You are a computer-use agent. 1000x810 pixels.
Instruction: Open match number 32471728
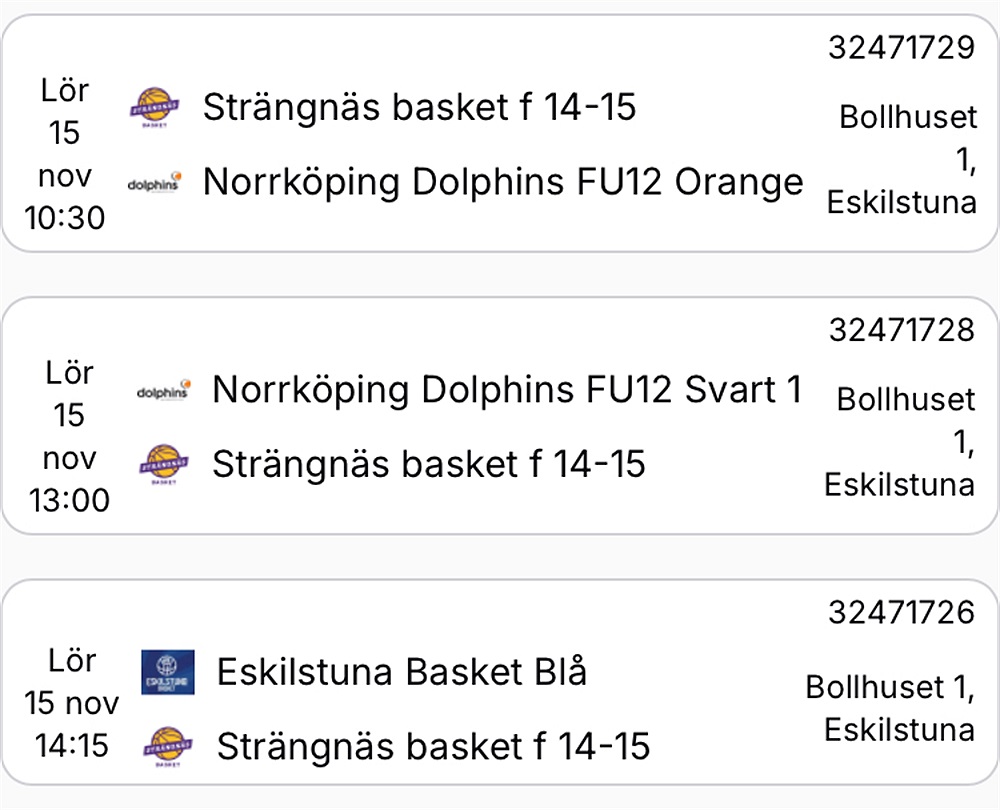click(902, 329)
